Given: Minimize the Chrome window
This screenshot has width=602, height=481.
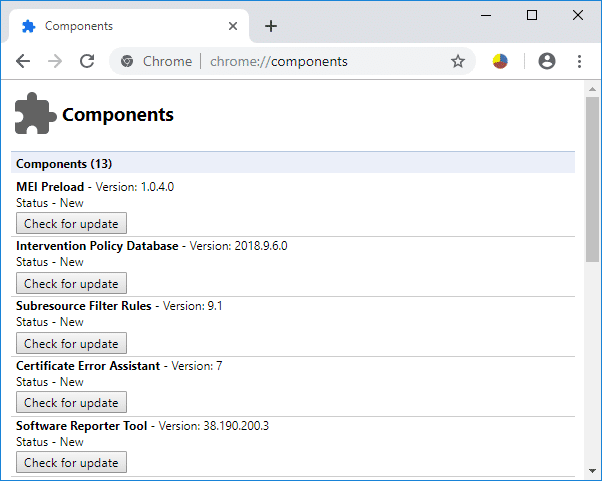Looking at the screenshot, I should [x=486, y=15].
